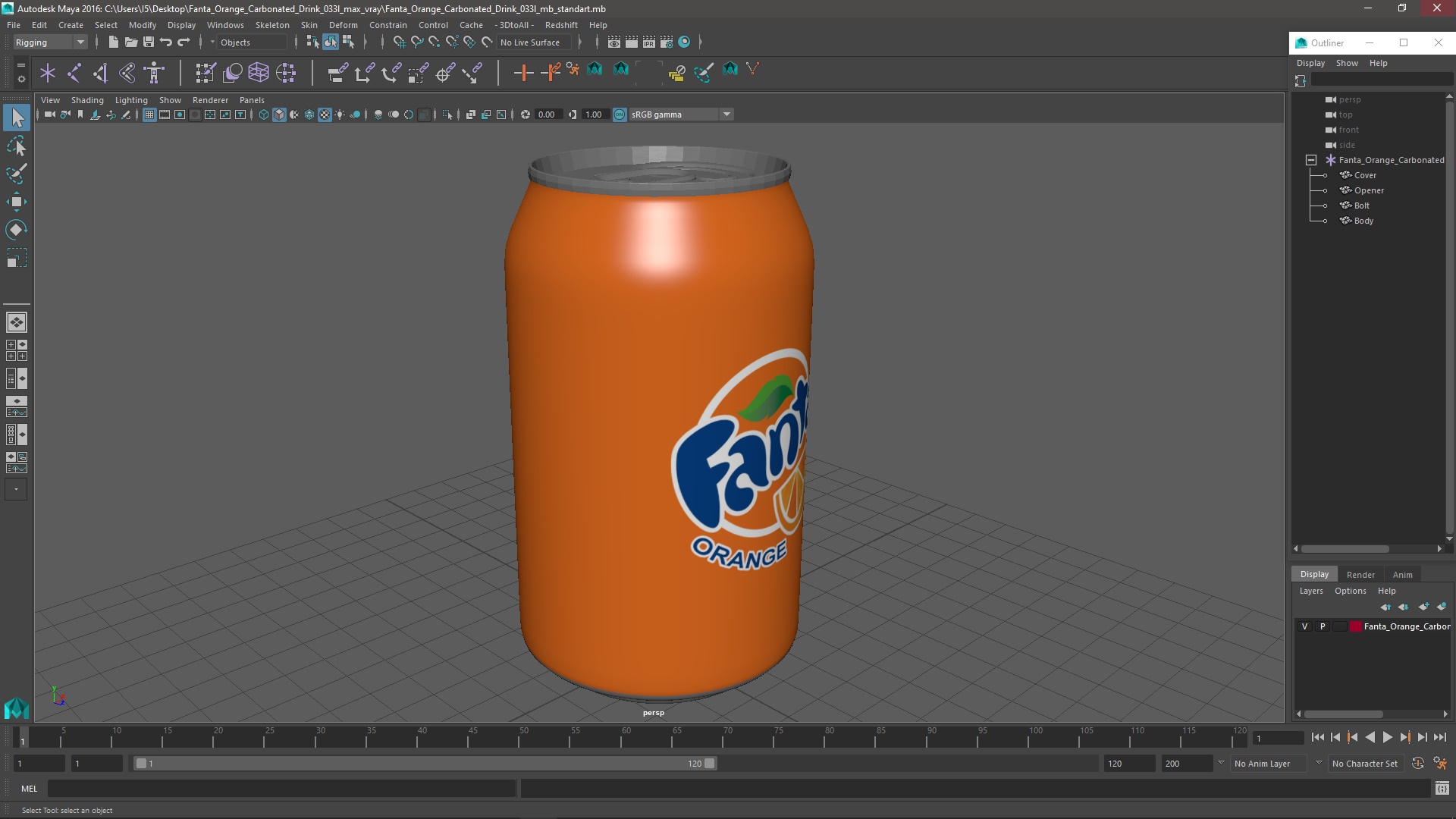Open Render Settings clapperboard gear icon
The width and height of the screenshot is (1456, 819).
tap(667, 42)
